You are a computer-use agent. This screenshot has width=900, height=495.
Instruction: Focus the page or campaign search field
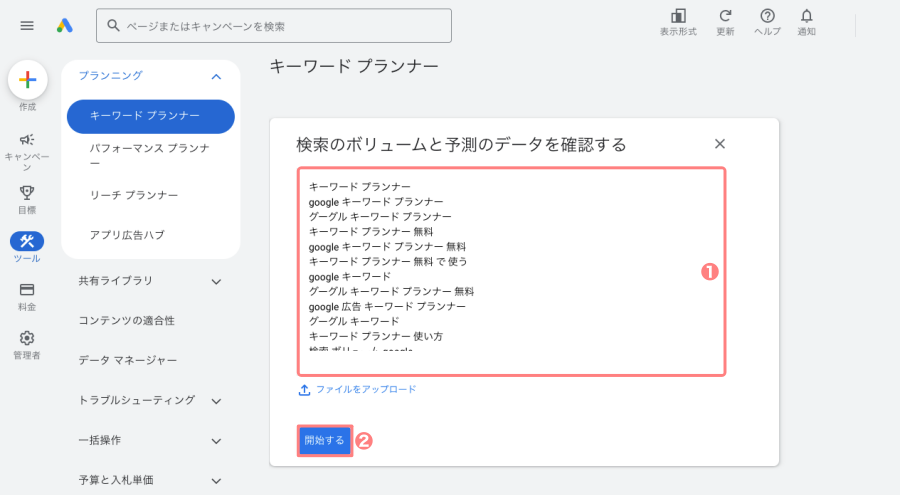[274, 26]
